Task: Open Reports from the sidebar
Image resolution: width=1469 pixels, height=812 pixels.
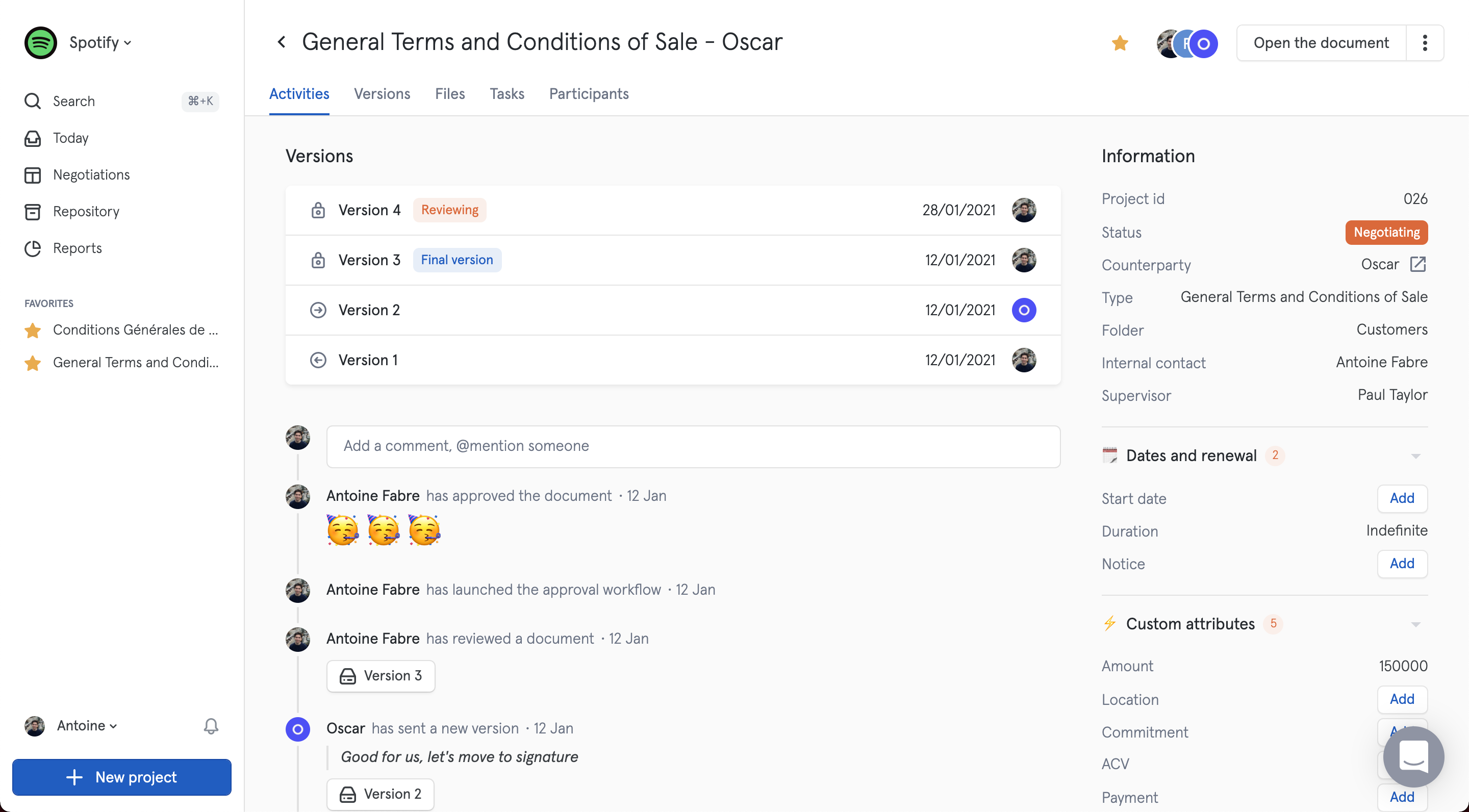Action: [x=77, y=248]
